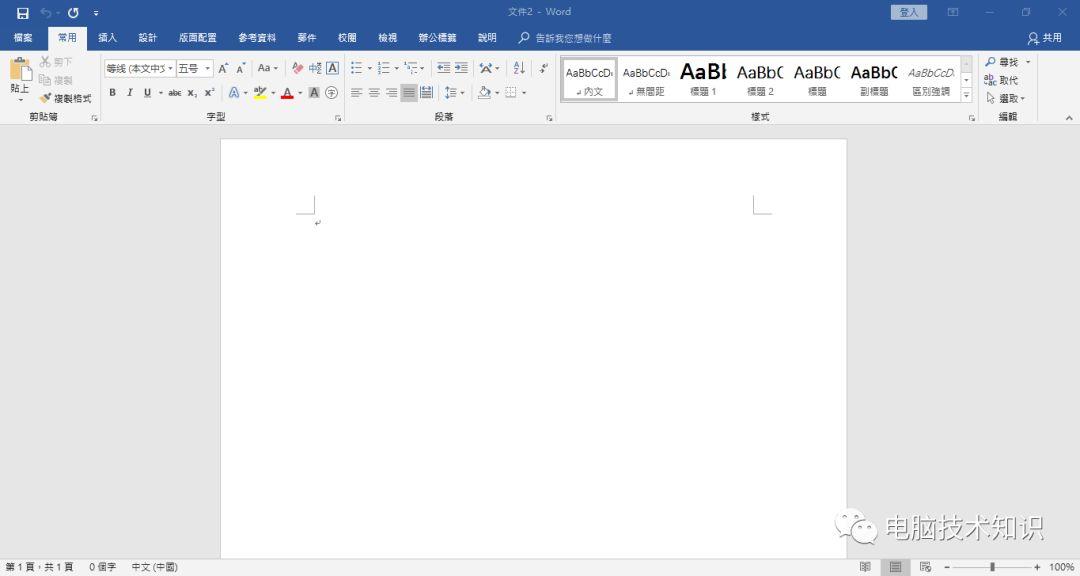This screenshot has height=576, width=1080.
Task: Expand the bullet list style dropdown
Action: (x=369, y=68)
